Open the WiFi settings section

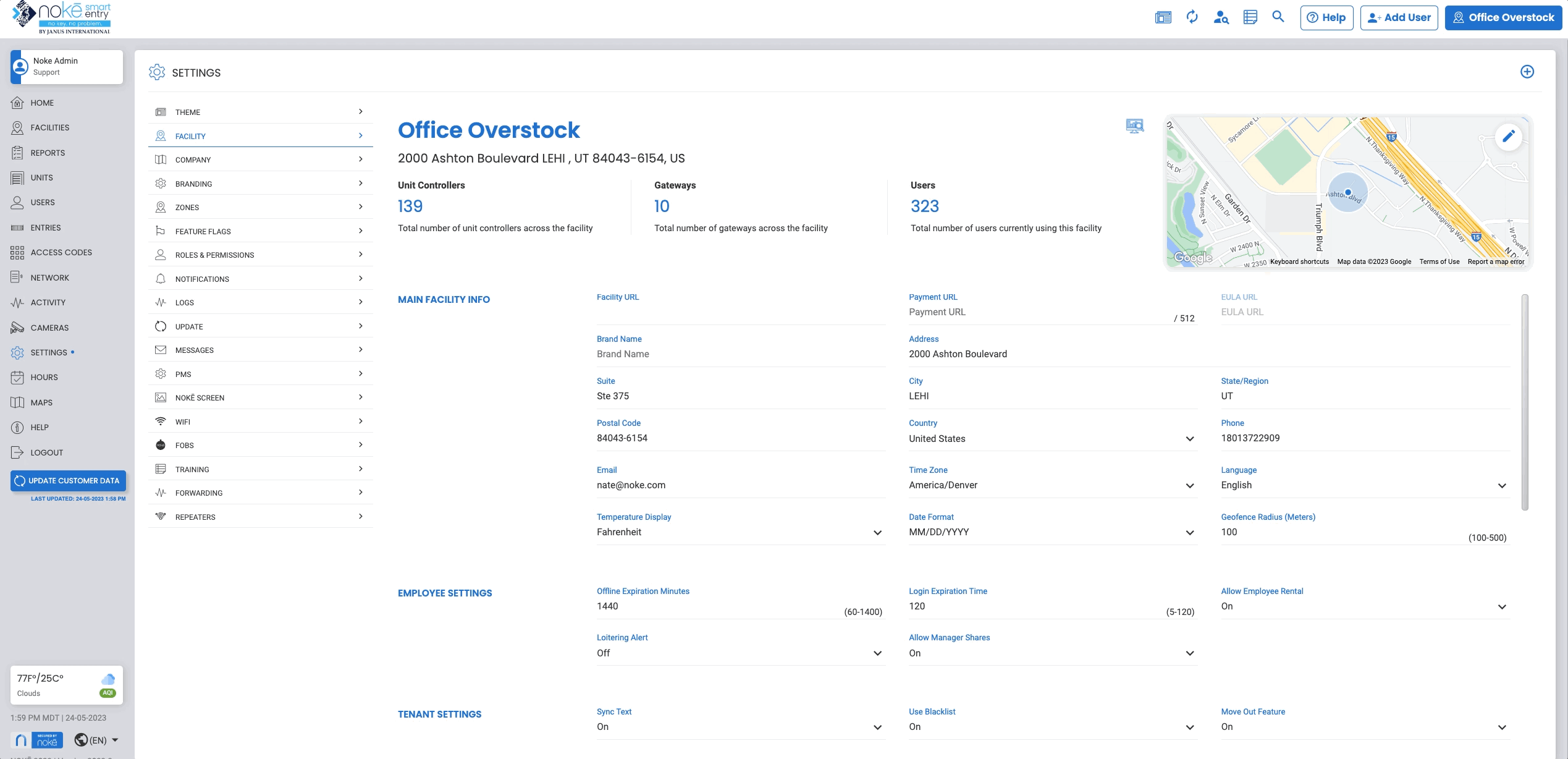[x=260, y=422]
